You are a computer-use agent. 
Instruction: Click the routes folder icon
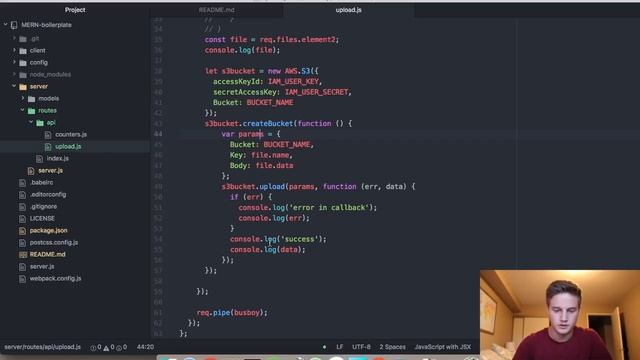(x=31, y=111)
